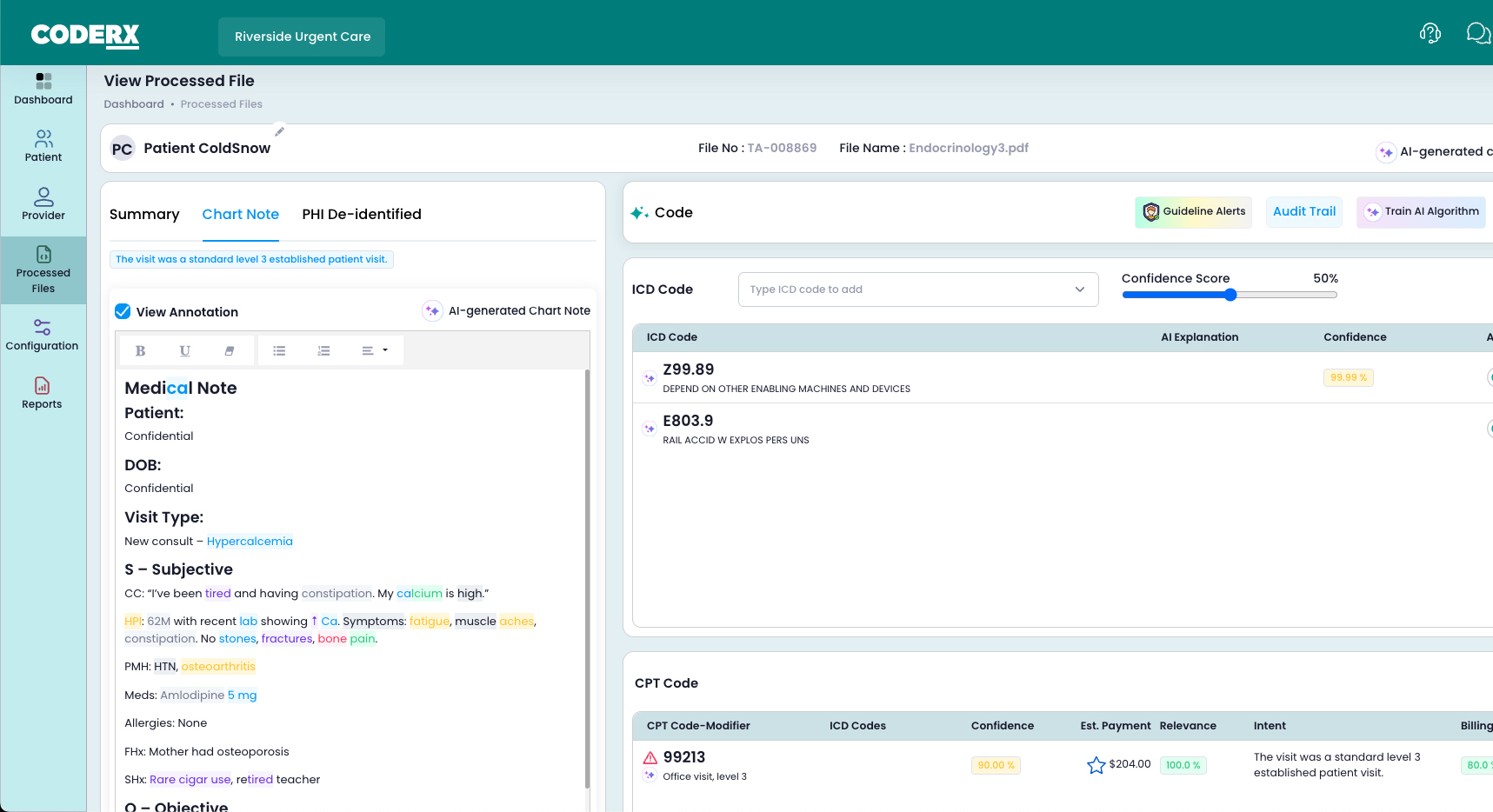Open the text alignment dropdown in editor

[375, 350]
